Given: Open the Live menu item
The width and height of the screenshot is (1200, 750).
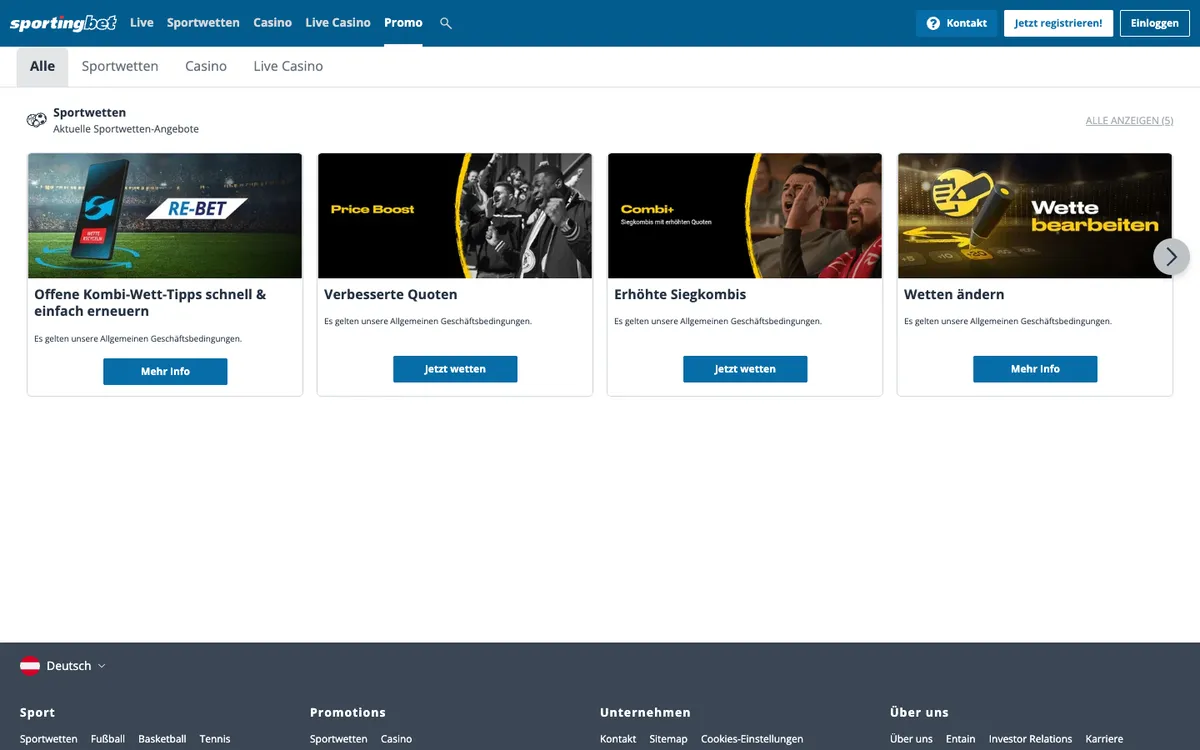Looking at the screenshot, I should coord(142,22).
